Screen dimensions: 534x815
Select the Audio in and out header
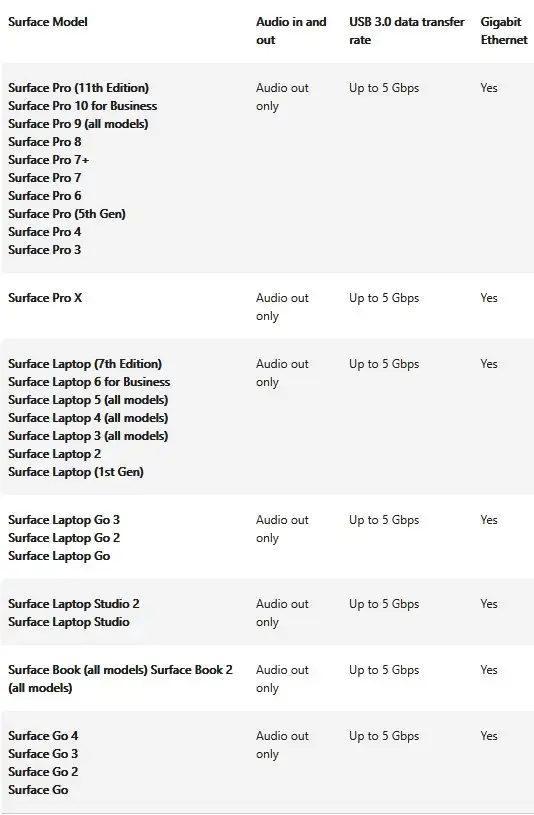coord(291,31)
